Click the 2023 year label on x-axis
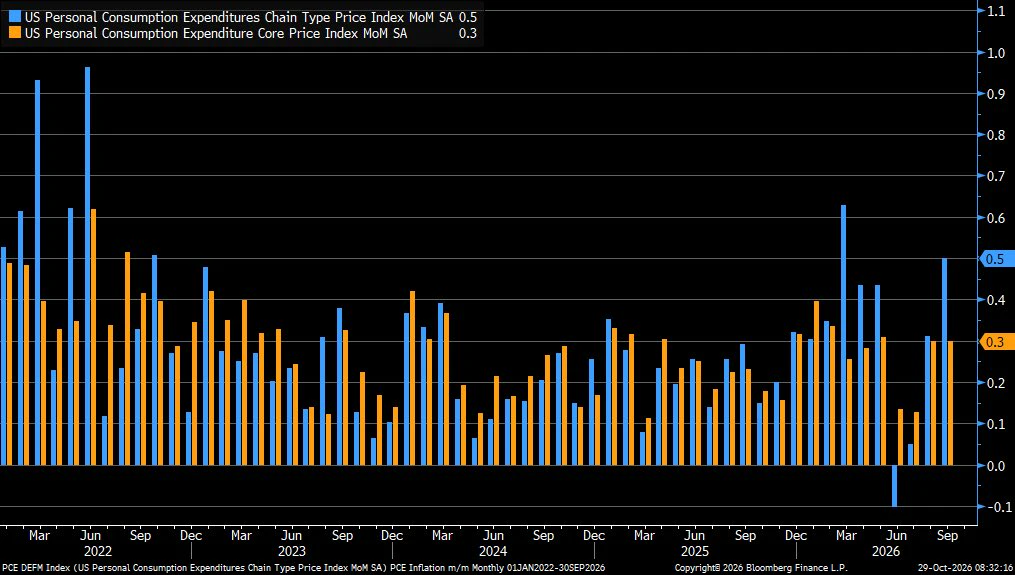This screenshot has width=1015, height=575. point(292,552)
